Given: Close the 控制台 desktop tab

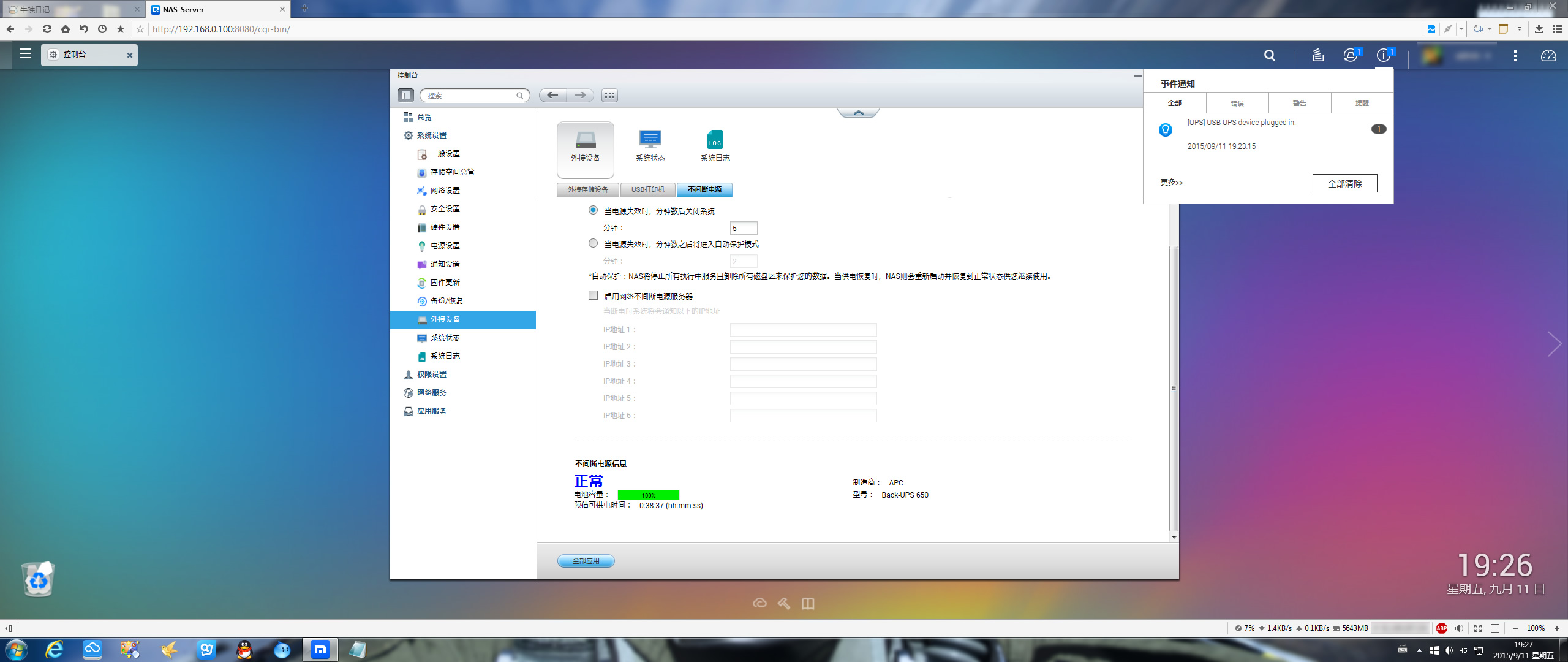Looking at the screenshot, I should (x=130, y=55).
